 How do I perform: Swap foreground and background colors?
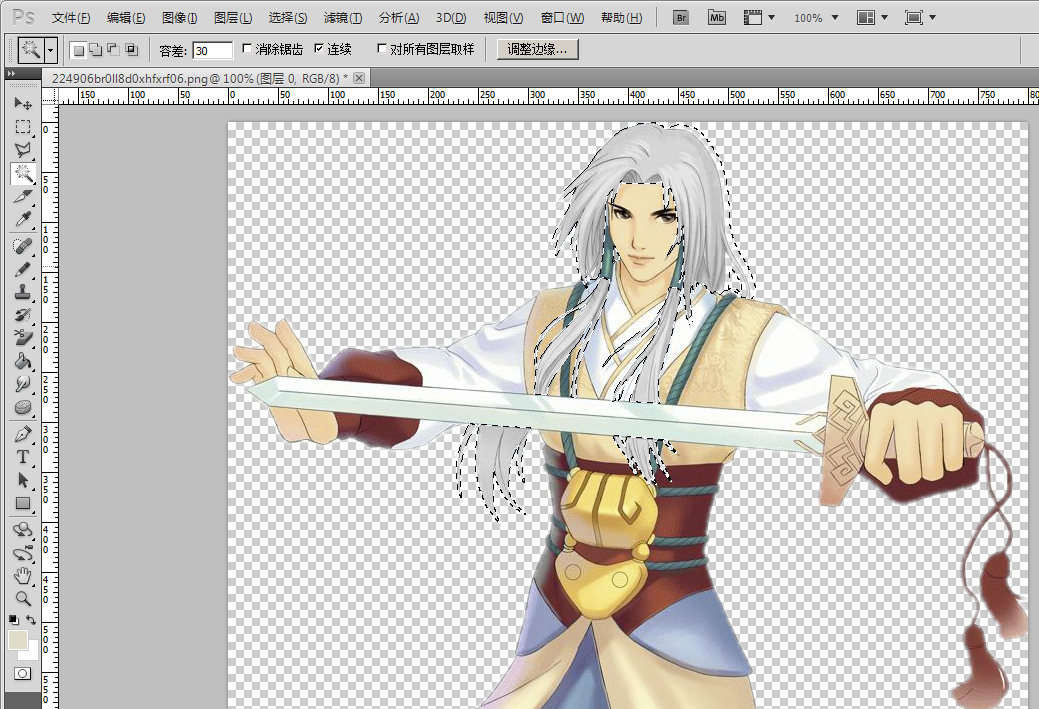coord(31,620)
